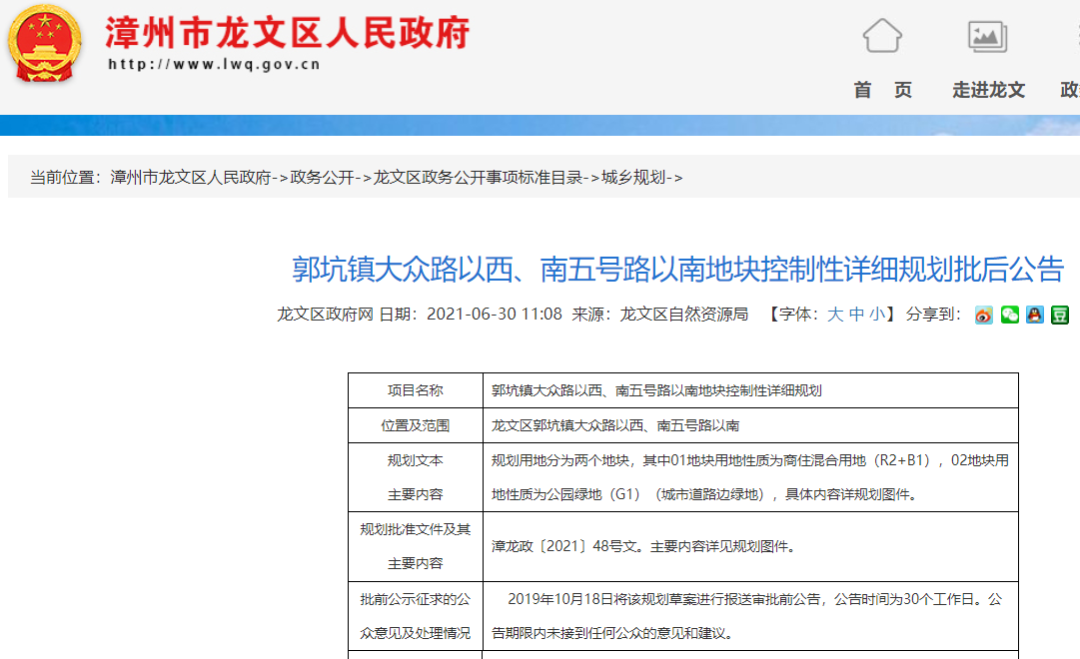Click the house icon above 首页
The width and height of the screenshot is (1080, 659).
[882, 37]
